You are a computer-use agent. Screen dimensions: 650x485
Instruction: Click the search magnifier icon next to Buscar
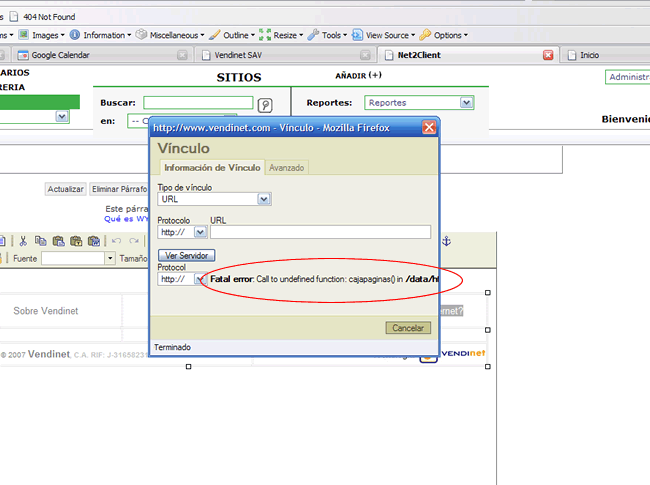tap(265, 105)
